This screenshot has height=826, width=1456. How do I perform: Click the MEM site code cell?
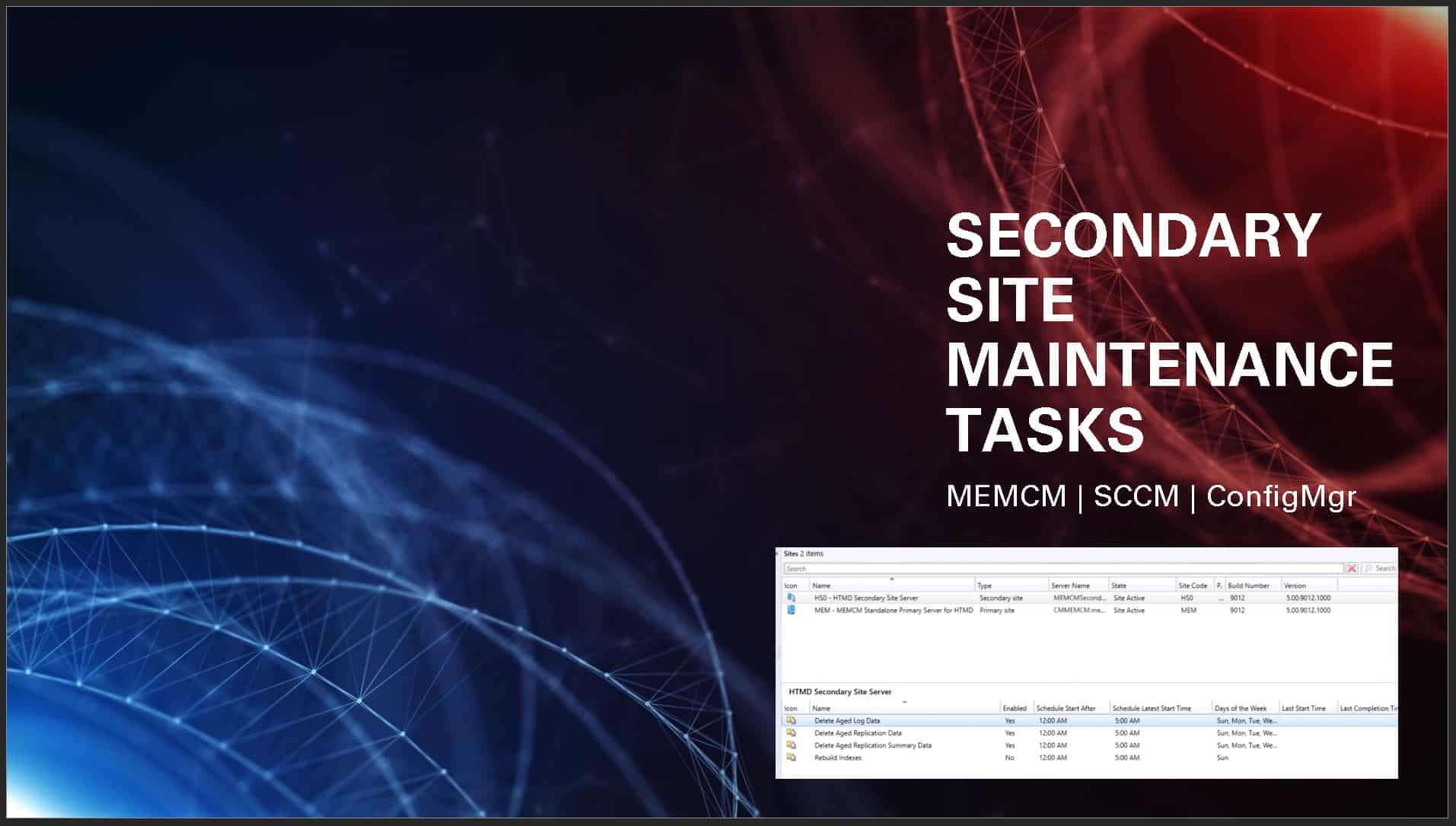click(x=1189, y=610)
